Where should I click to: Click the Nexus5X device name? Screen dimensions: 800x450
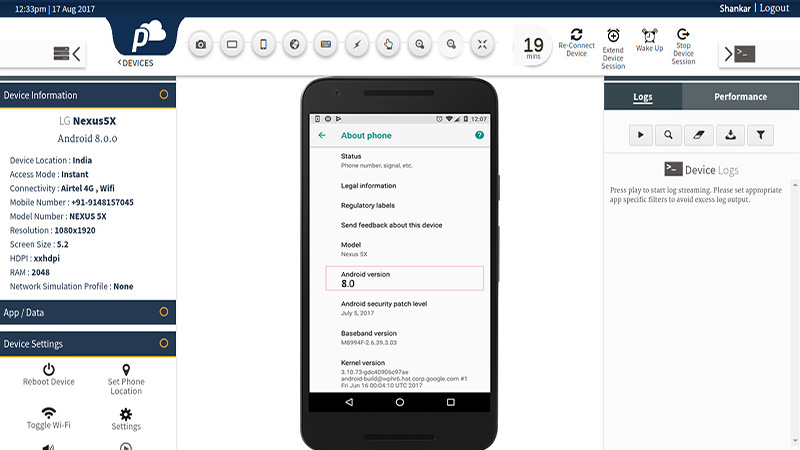(x=94, y=121)
